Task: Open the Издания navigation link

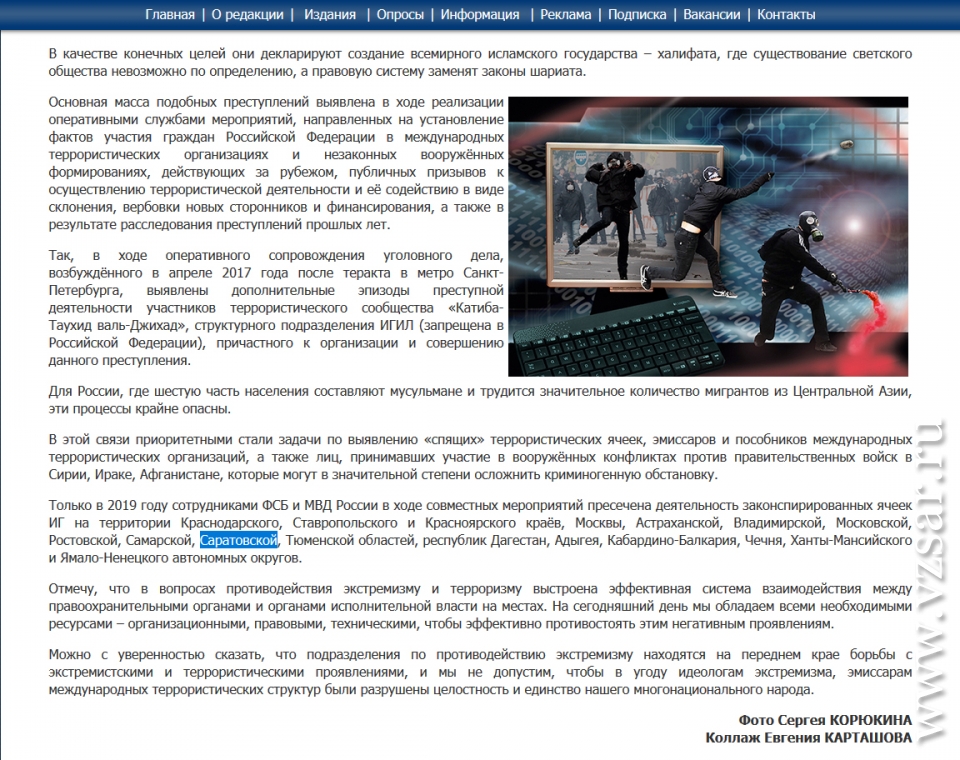Action: click(330, 14)
